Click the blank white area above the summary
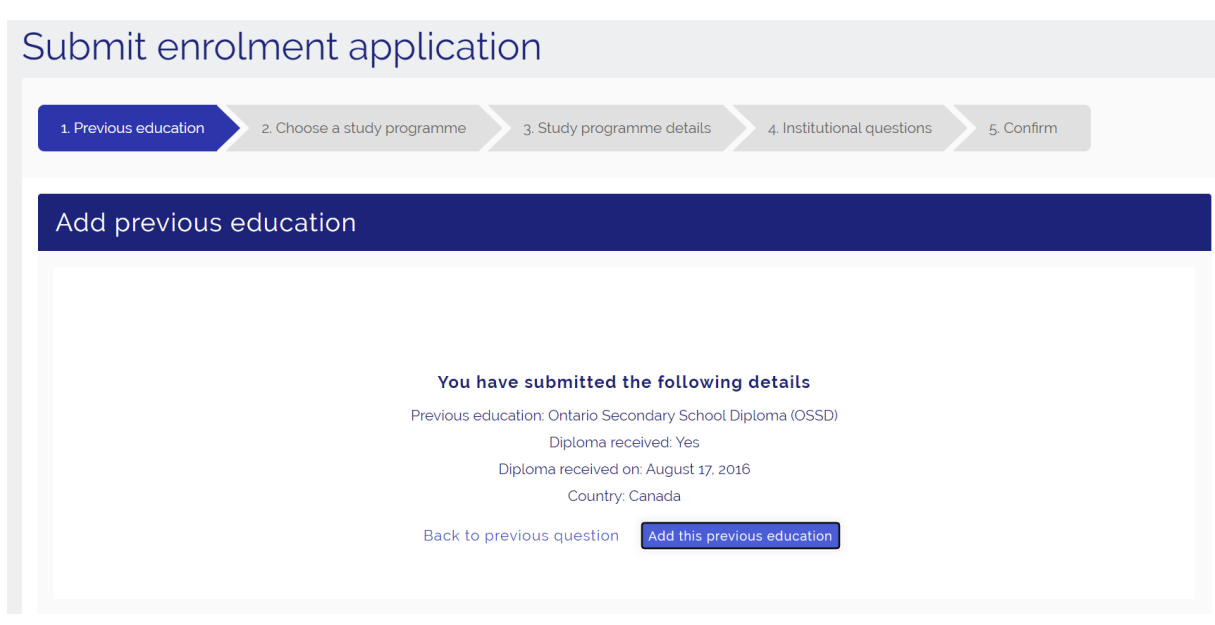 (x=624, y=315)
